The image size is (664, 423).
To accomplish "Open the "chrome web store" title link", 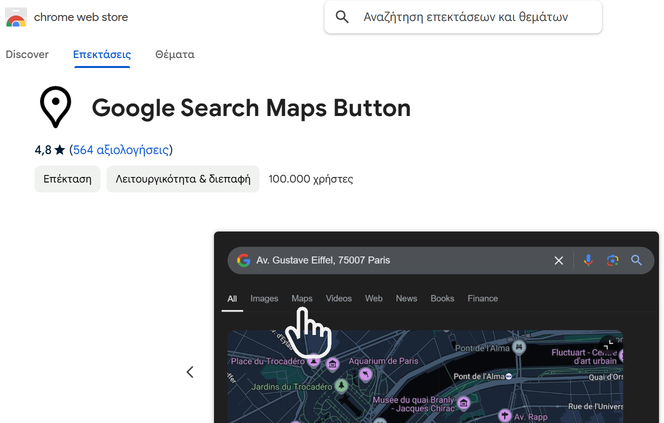I will coord(81,17).
